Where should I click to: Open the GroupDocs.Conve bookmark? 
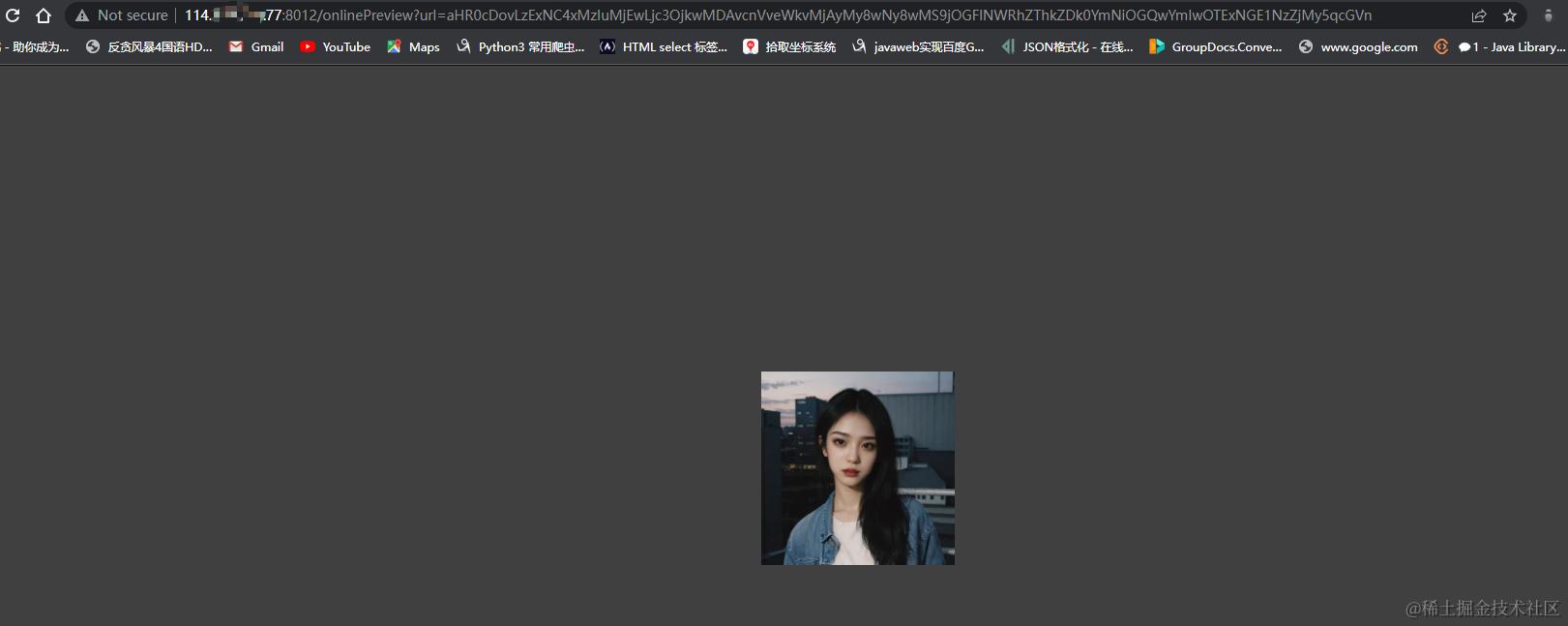(1215, 46)
